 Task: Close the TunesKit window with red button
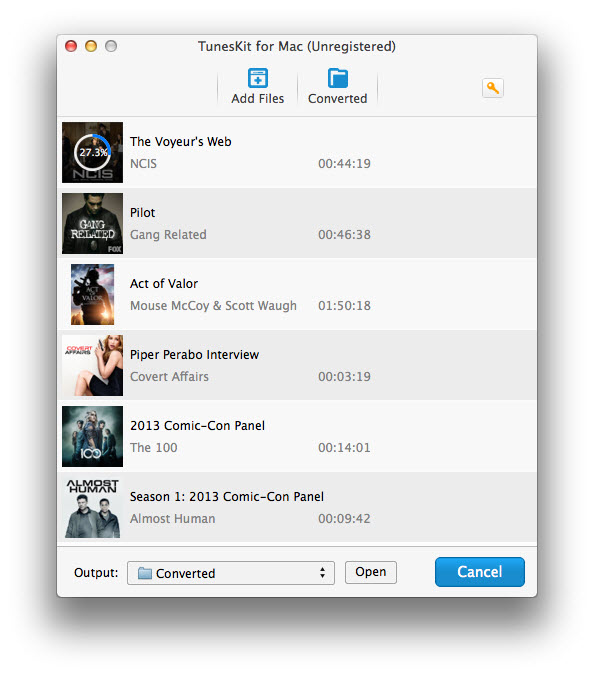coord(71,46)
